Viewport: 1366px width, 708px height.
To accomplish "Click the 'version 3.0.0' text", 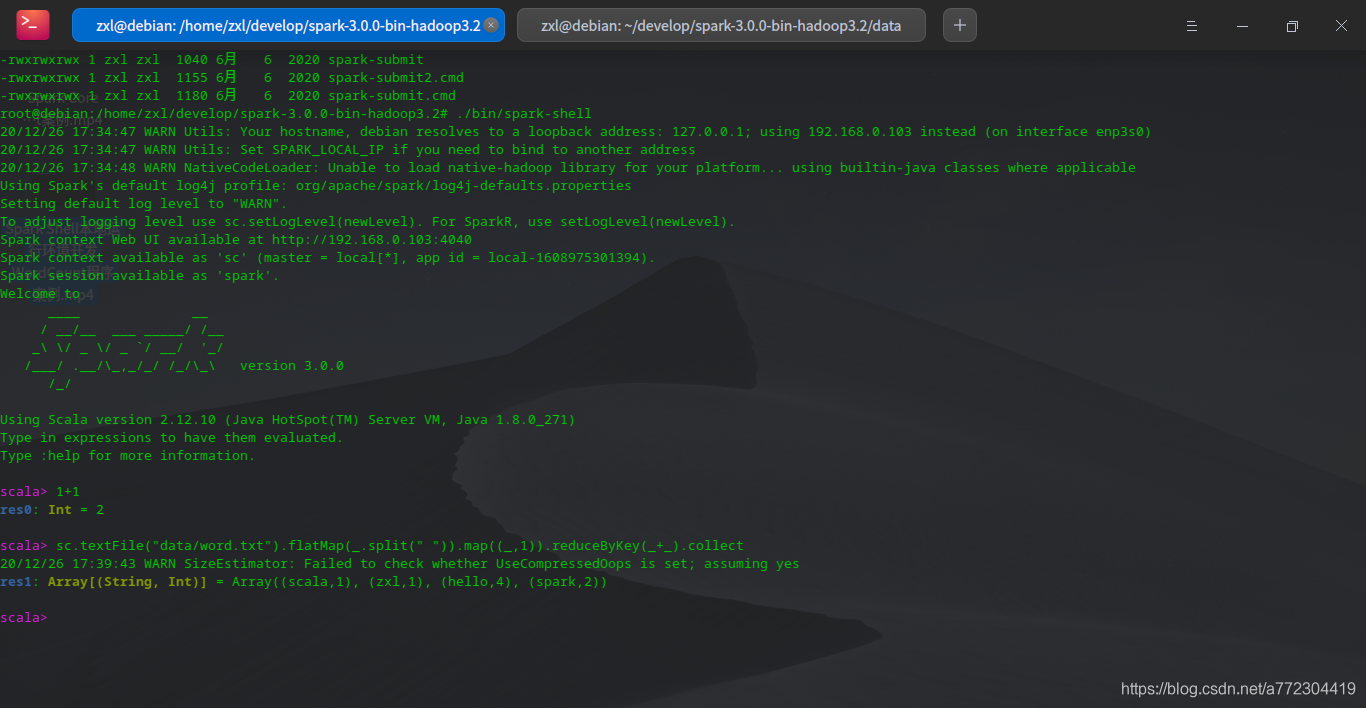I will point(292,366).
